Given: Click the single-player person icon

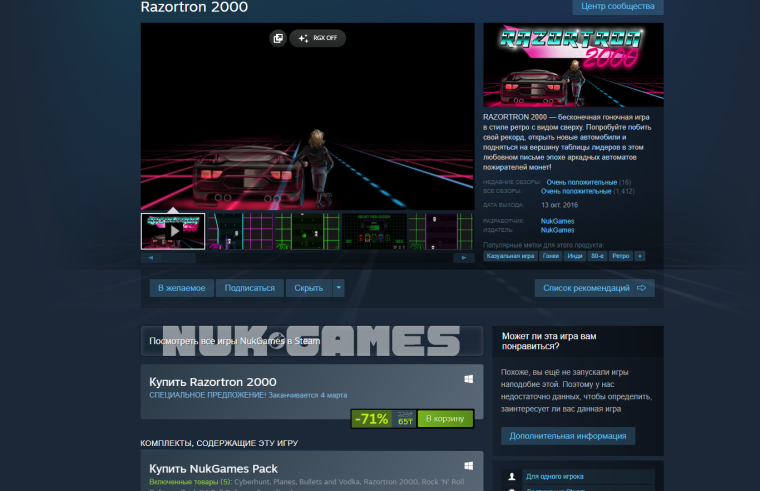Looking at the screenshot, I should pyautogui.click(x=511, y=476).
